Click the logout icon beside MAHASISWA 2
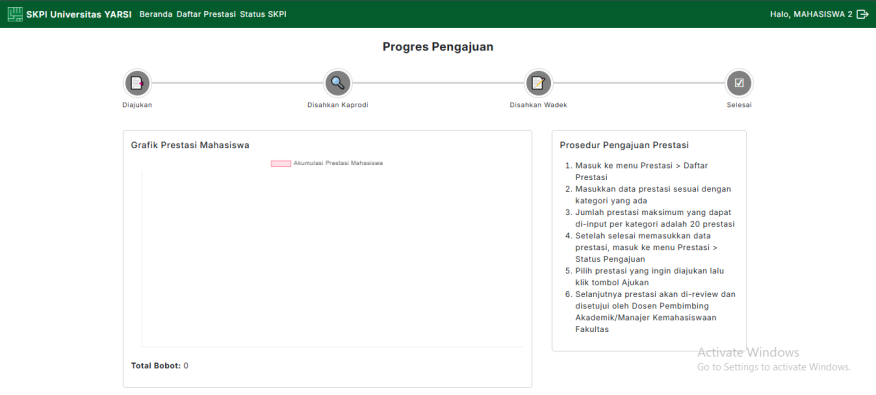Image resolution: width=876 pixels, height=395 pixels. 862,15
